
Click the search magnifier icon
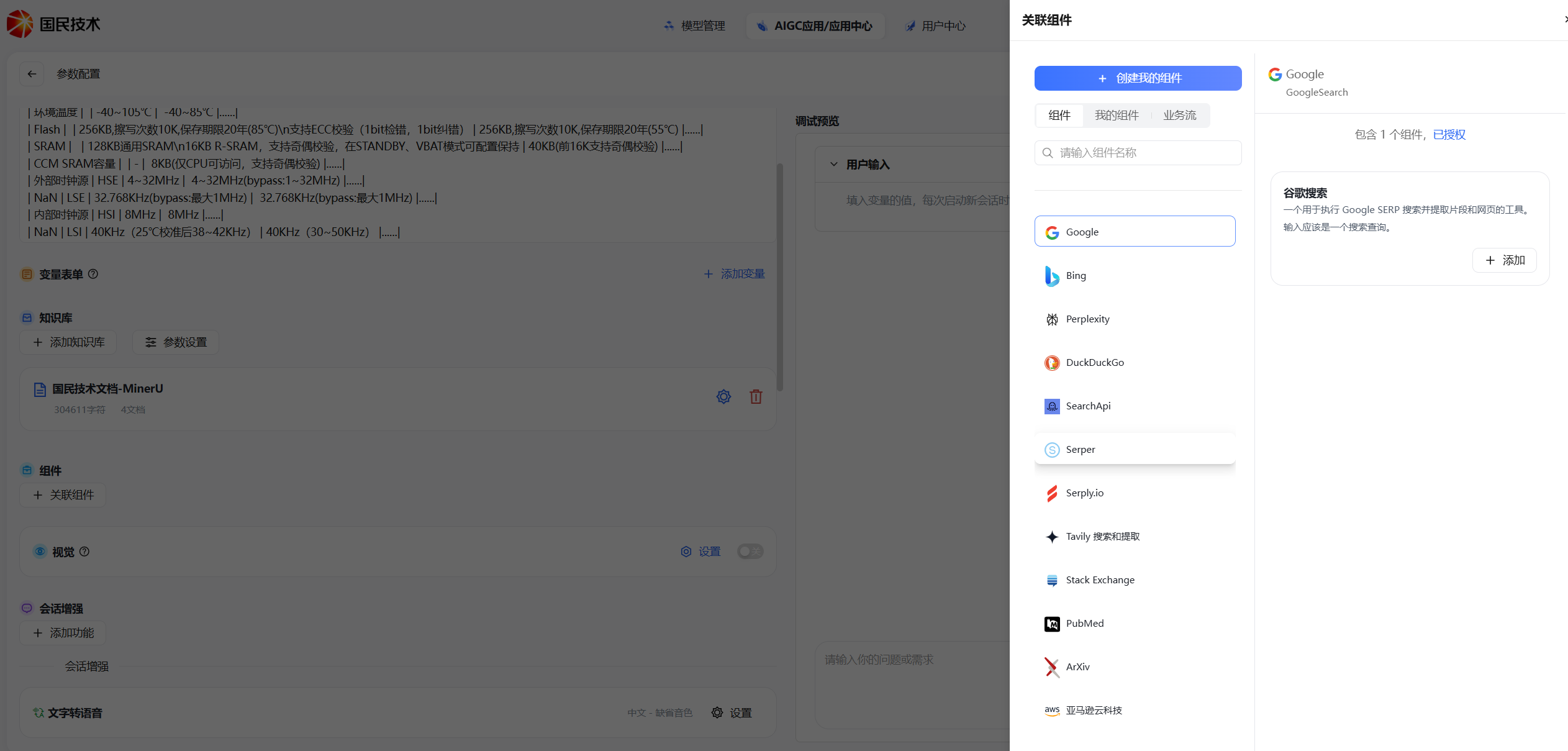(x=1048, y=153)
